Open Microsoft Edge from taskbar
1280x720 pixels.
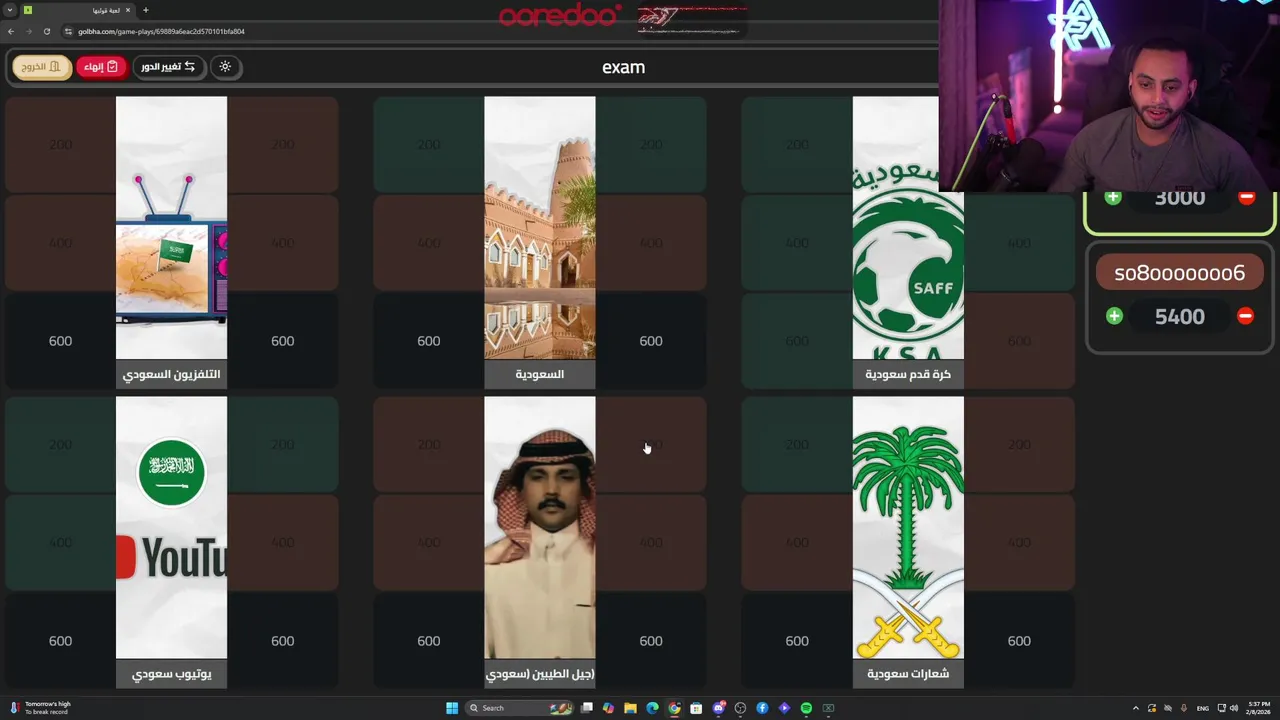point(652,708)
